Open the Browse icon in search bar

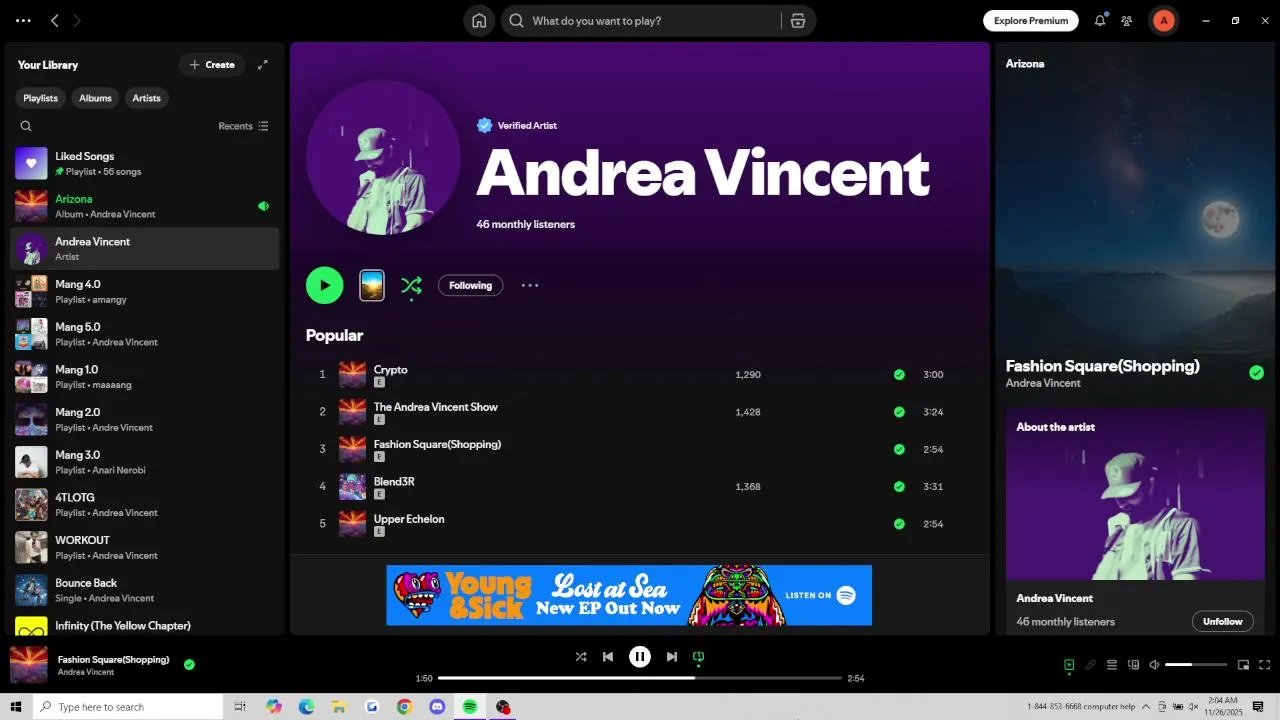pyautogui.click(x=797, y=21)
